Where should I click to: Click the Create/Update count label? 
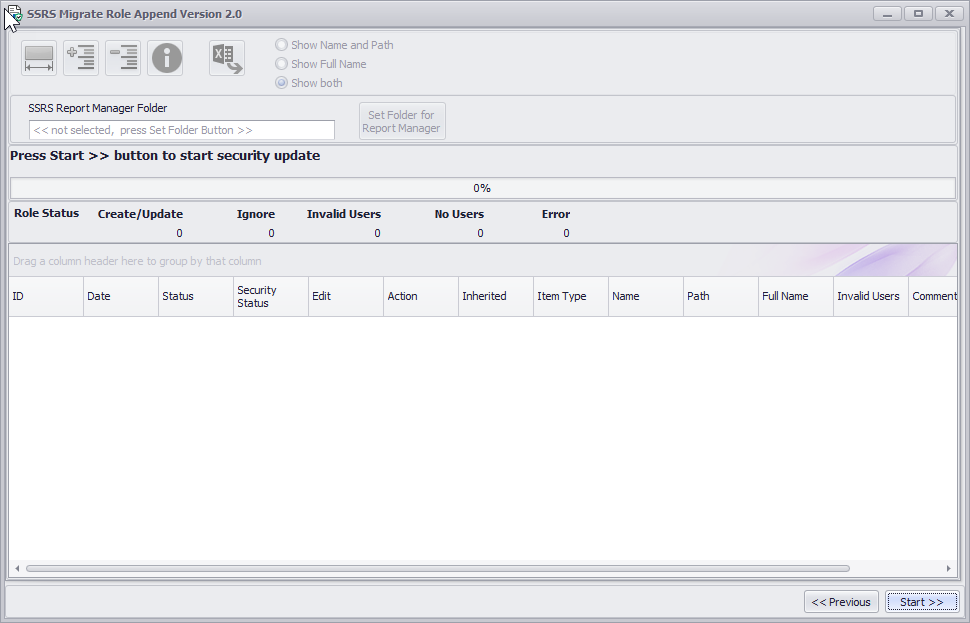140,214
